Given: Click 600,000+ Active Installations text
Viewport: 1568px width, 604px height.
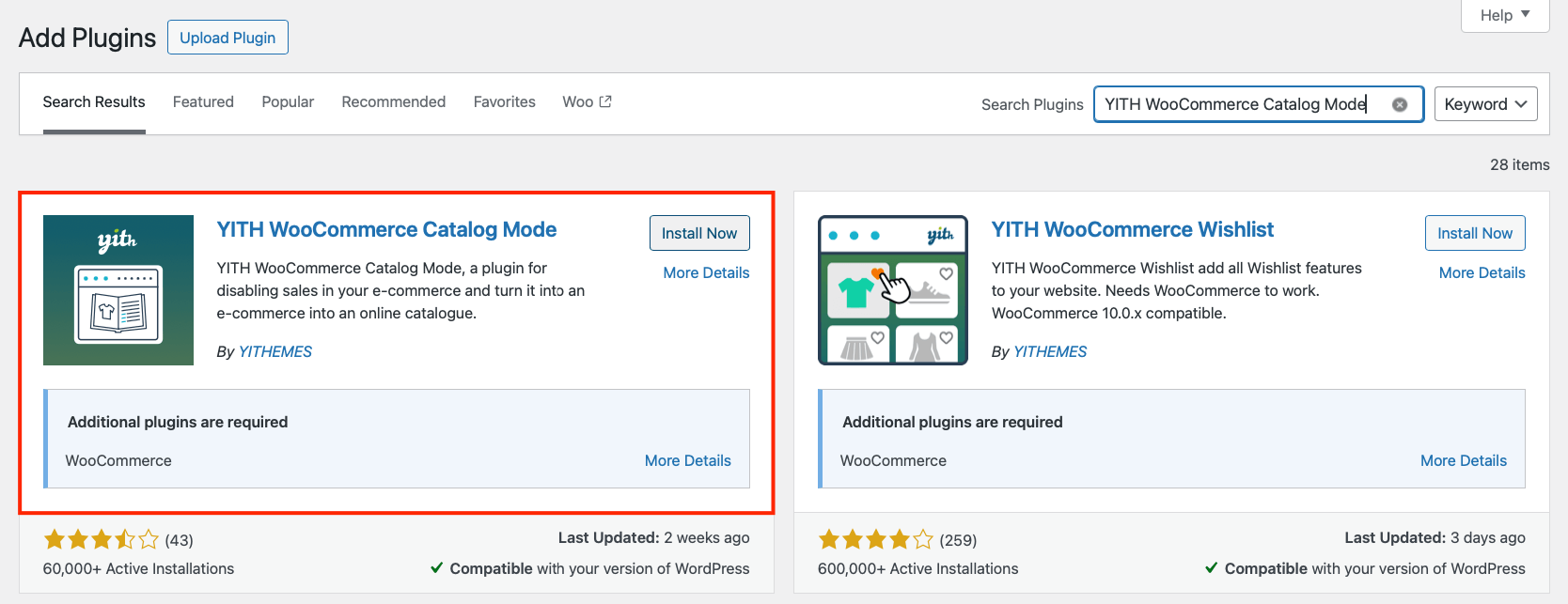Looking at the screenshot, I should [x=918, y=568].
